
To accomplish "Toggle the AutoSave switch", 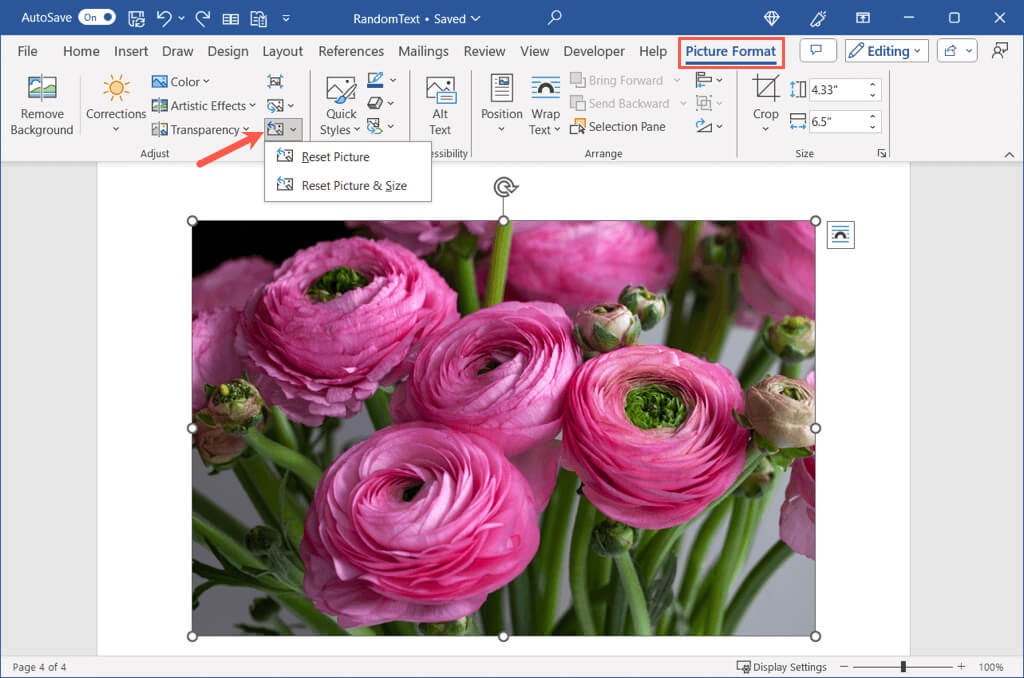I will tap(97, 18).
